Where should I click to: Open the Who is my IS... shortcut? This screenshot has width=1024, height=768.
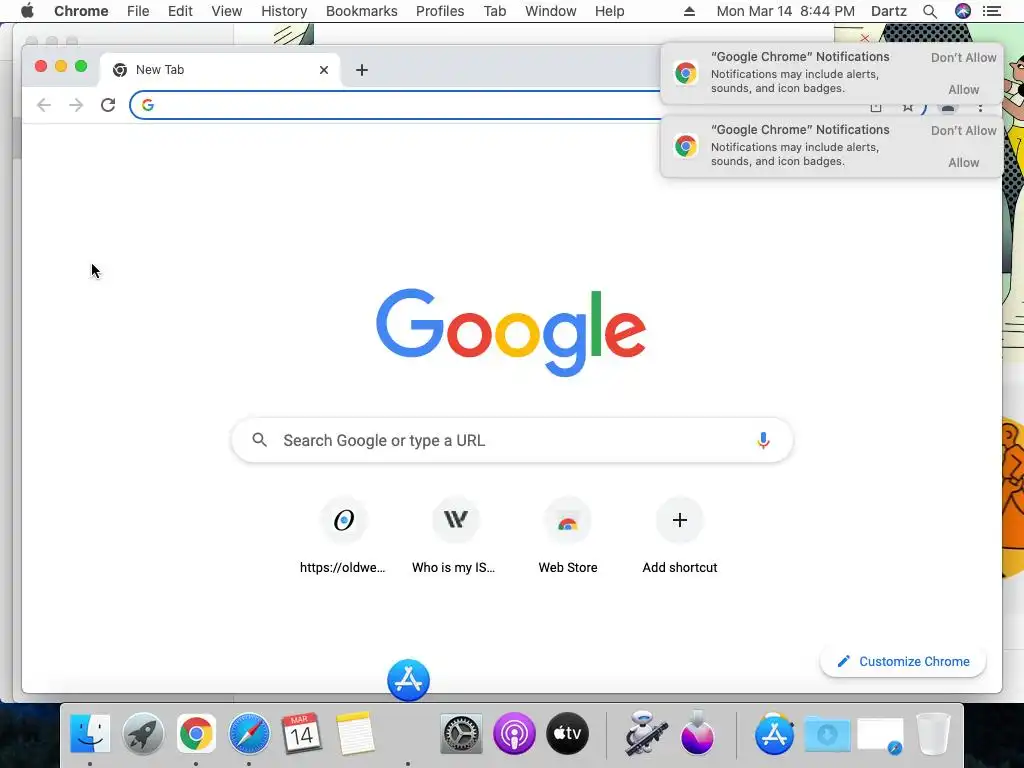point(455,536)
